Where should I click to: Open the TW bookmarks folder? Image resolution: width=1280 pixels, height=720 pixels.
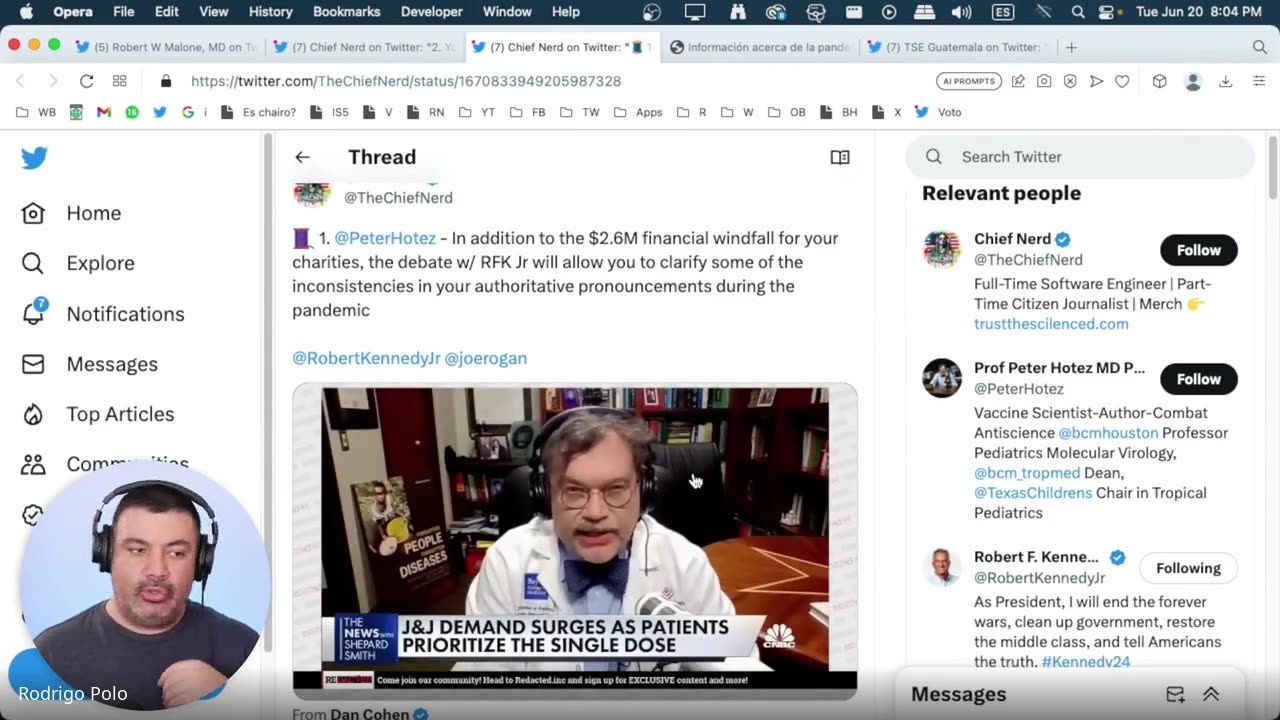tap(580, 112)
